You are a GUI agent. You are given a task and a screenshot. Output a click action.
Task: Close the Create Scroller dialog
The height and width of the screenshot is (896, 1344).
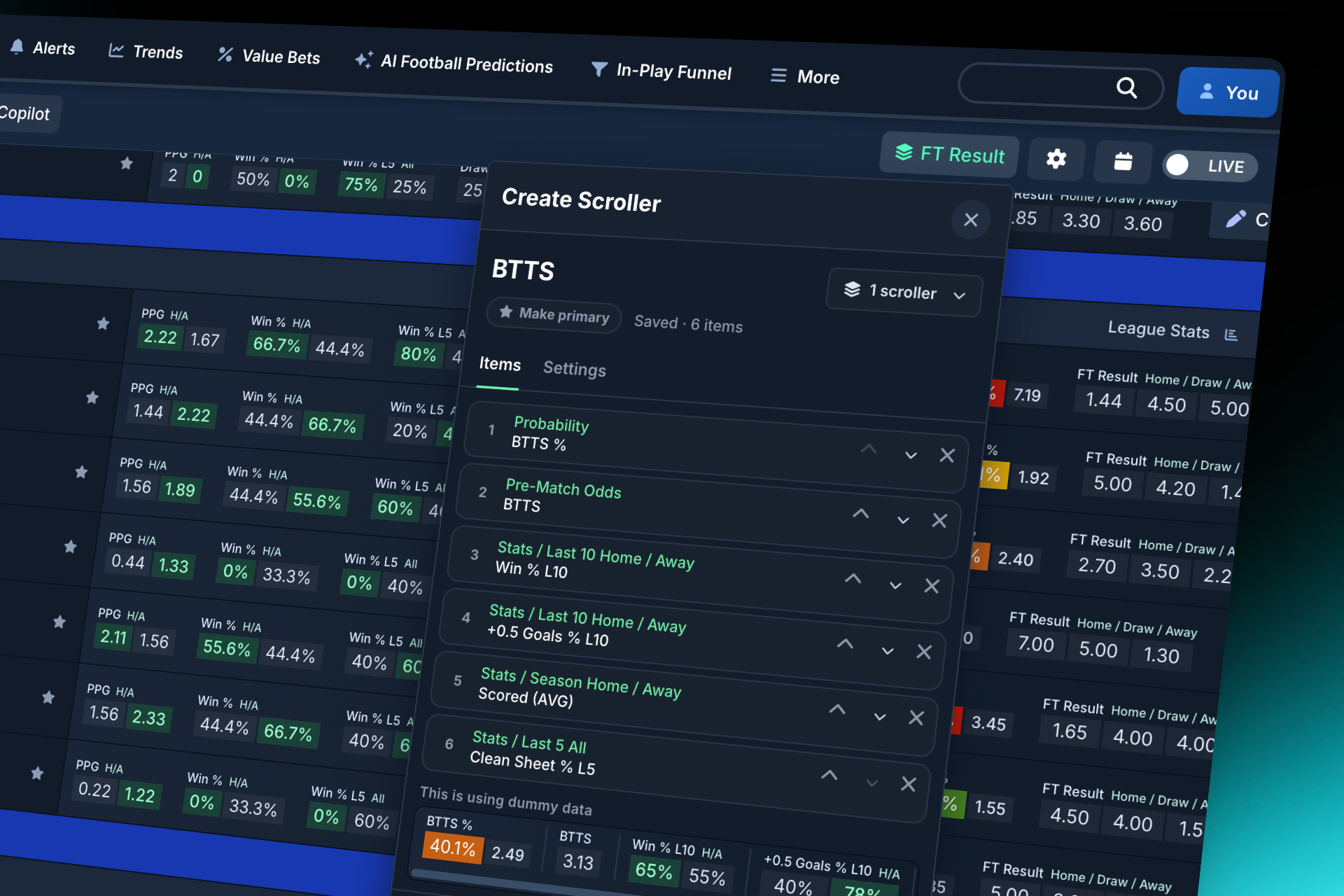(970, 220)
